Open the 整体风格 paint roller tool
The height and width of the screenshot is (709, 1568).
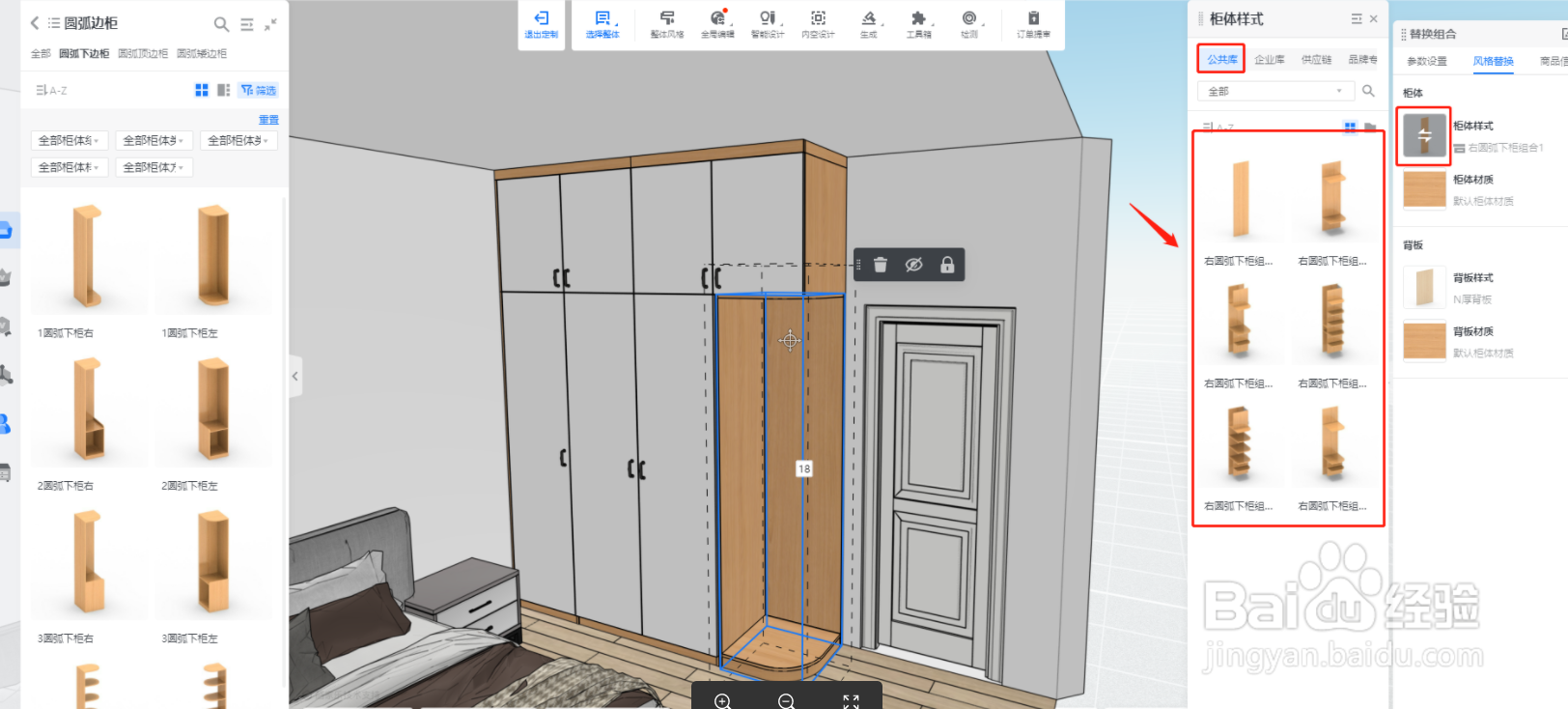coord(667,24)
